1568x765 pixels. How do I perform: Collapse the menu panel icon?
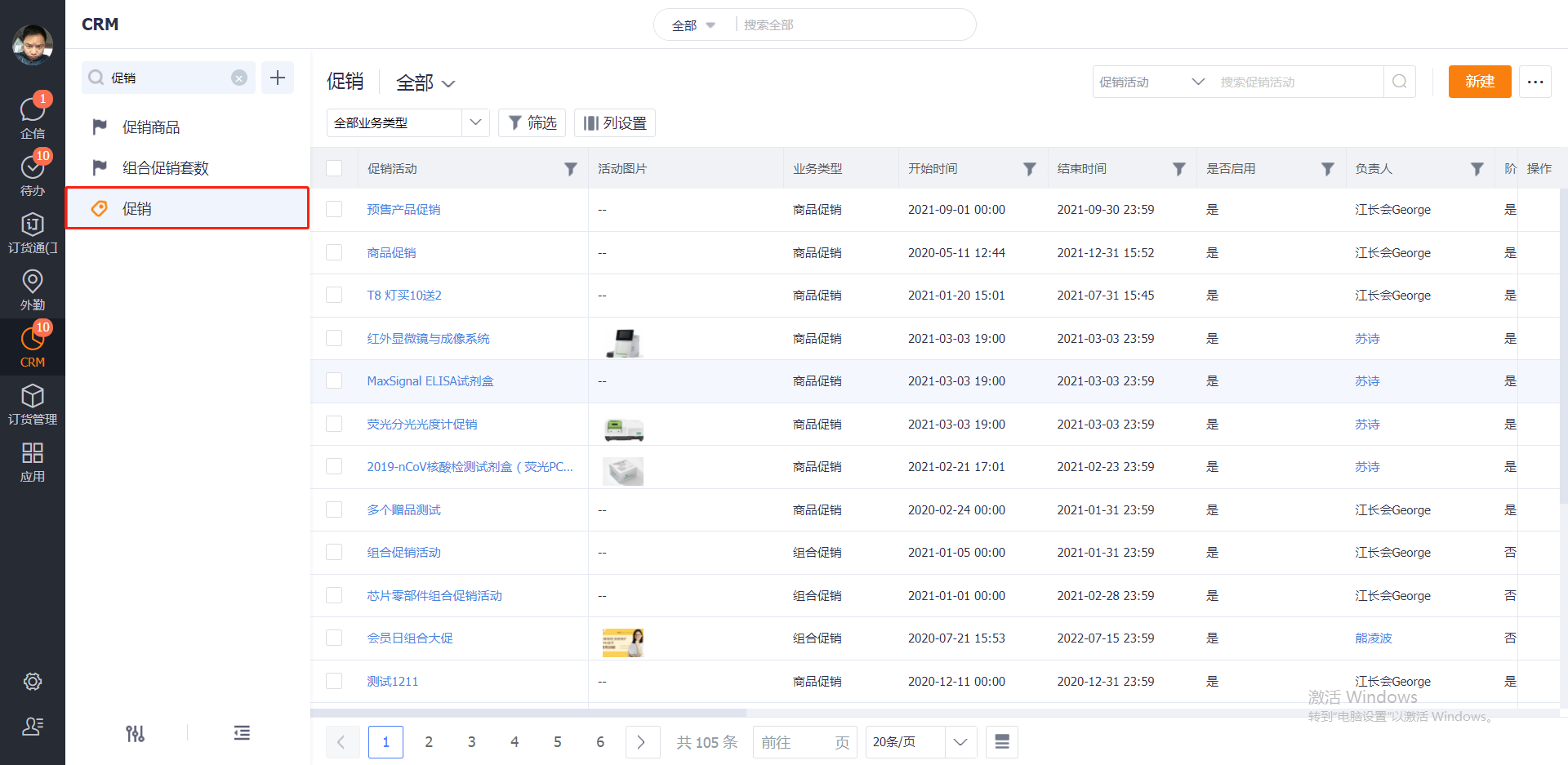point(242,733)
